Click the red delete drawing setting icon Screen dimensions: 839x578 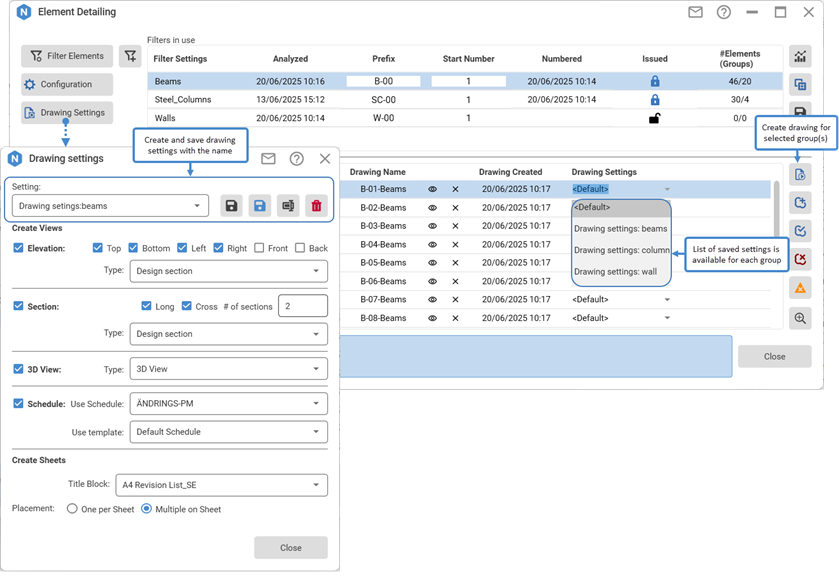coord(316,206)
